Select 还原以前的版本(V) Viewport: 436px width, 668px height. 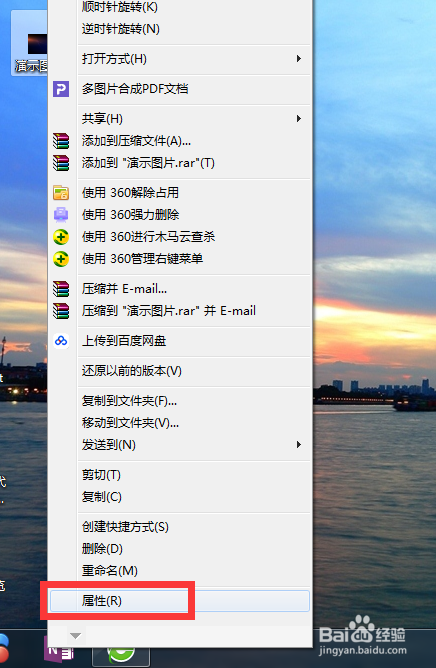(x=132, y=371)
